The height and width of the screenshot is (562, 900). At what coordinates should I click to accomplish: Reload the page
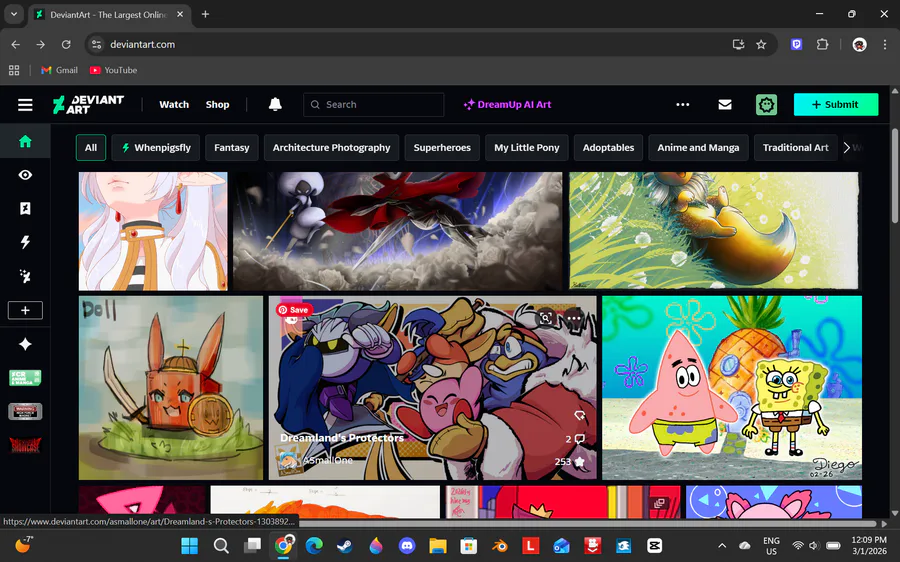pos(66,44)
